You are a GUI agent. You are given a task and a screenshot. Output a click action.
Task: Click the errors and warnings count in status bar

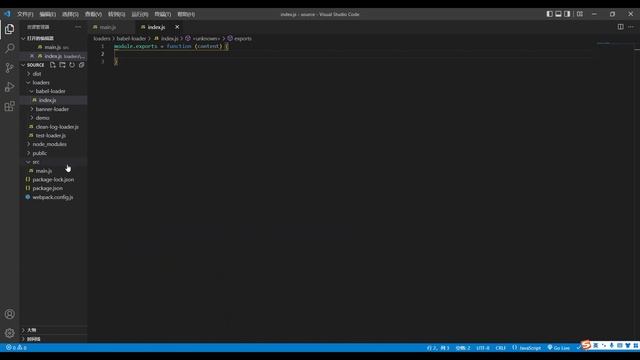(x=16, y=348)
